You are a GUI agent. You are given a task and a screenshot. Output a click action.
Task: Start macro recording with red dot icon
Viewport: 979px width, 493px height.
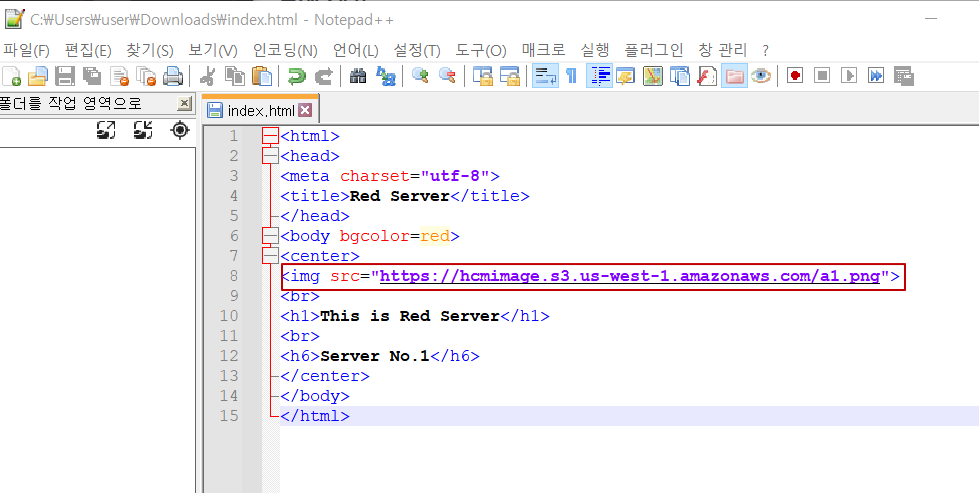point(795,76)
